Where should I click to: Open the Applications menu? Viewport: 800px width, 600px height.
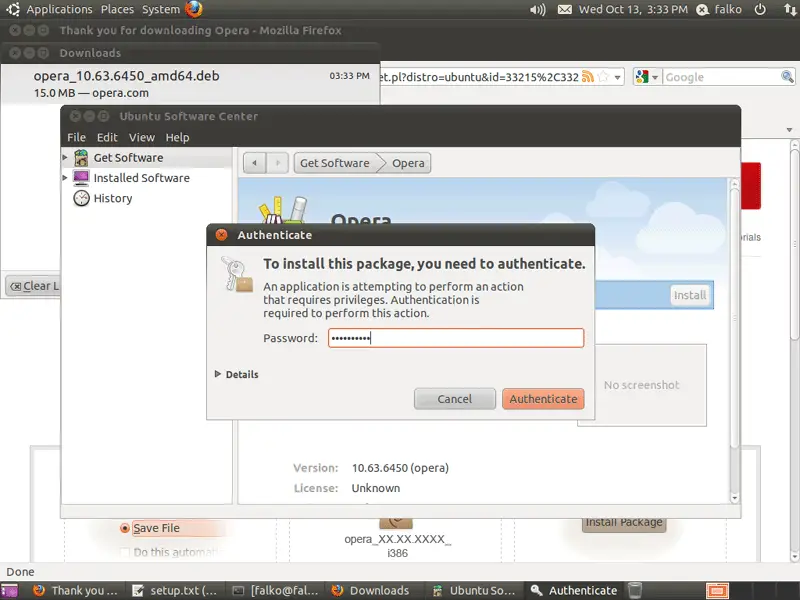tap(59, 9)
